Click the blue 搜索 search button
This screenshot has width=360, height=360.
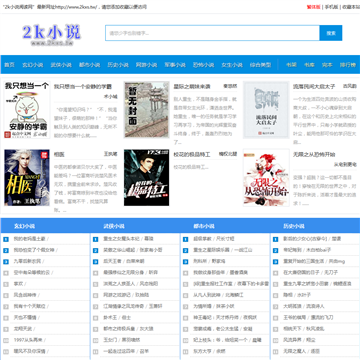(331, 33)
